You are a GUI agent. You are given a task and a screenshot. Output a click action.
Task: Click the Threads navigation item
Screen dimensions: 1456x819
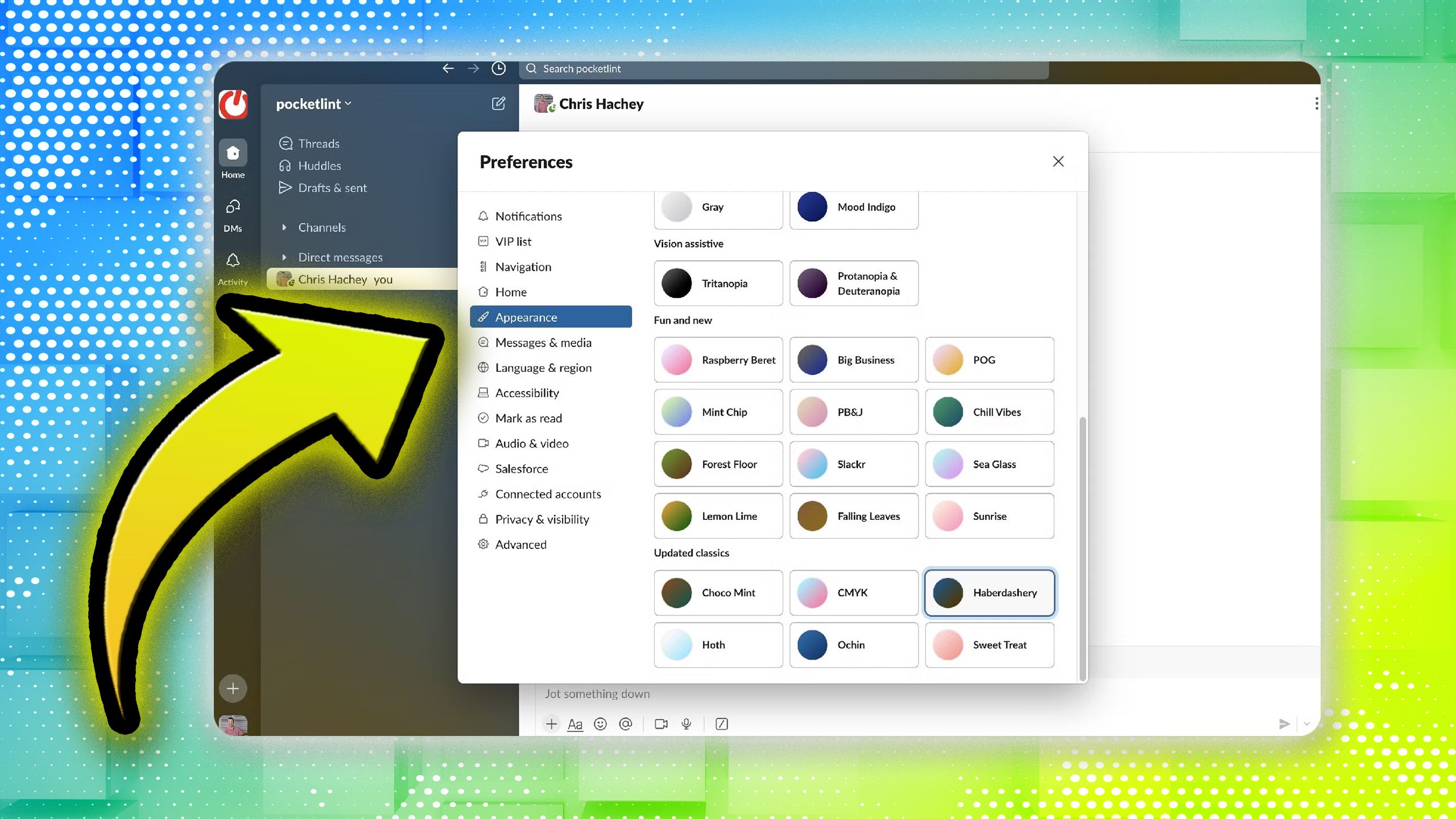318,142
